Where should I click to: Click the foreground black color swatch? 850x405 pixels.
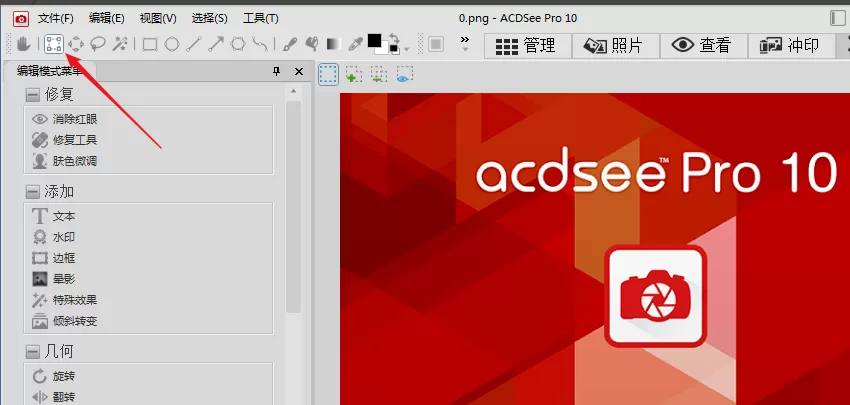tap(374, 41)
